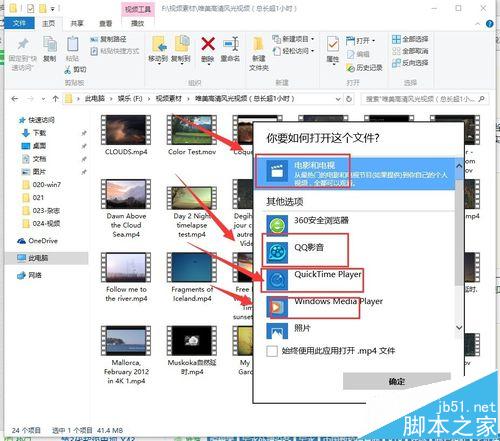
Task: Select 快速访问 in navigation pane
Action: [x=37, y=120]
